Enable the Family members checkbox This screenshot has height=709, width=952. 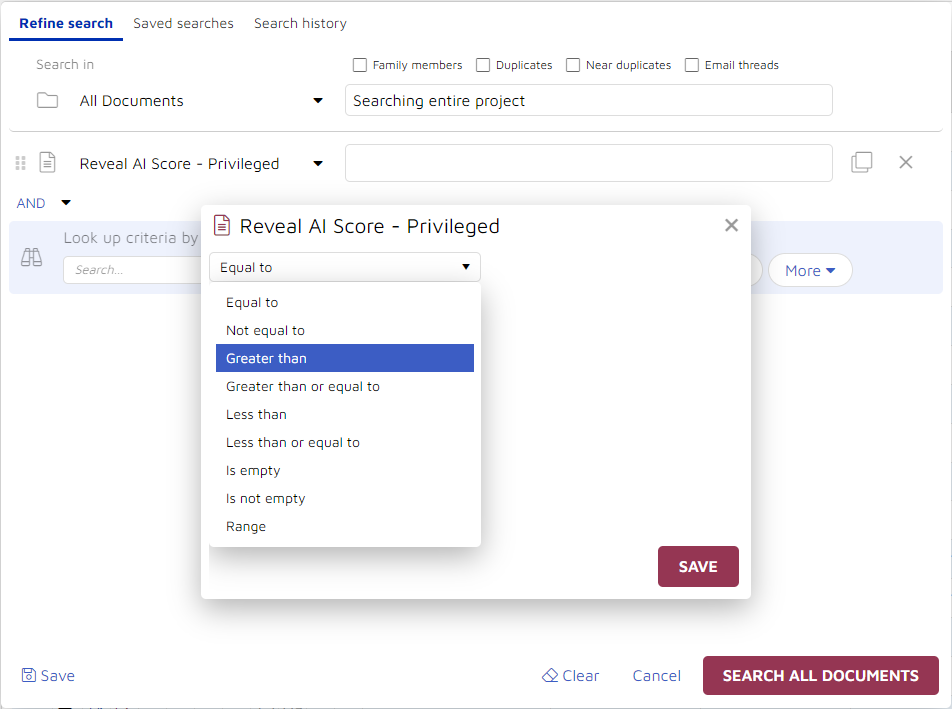coord(360,65)
